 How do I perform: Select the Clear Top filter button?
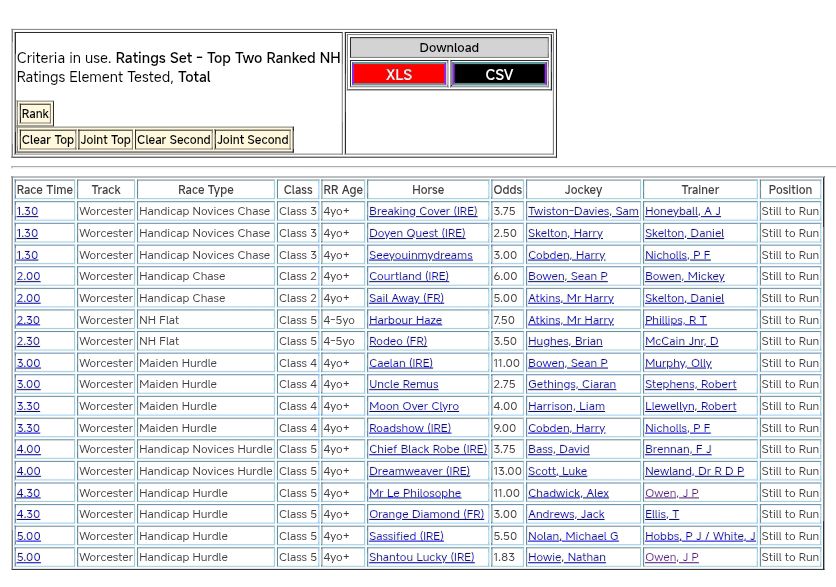(48, 140)
